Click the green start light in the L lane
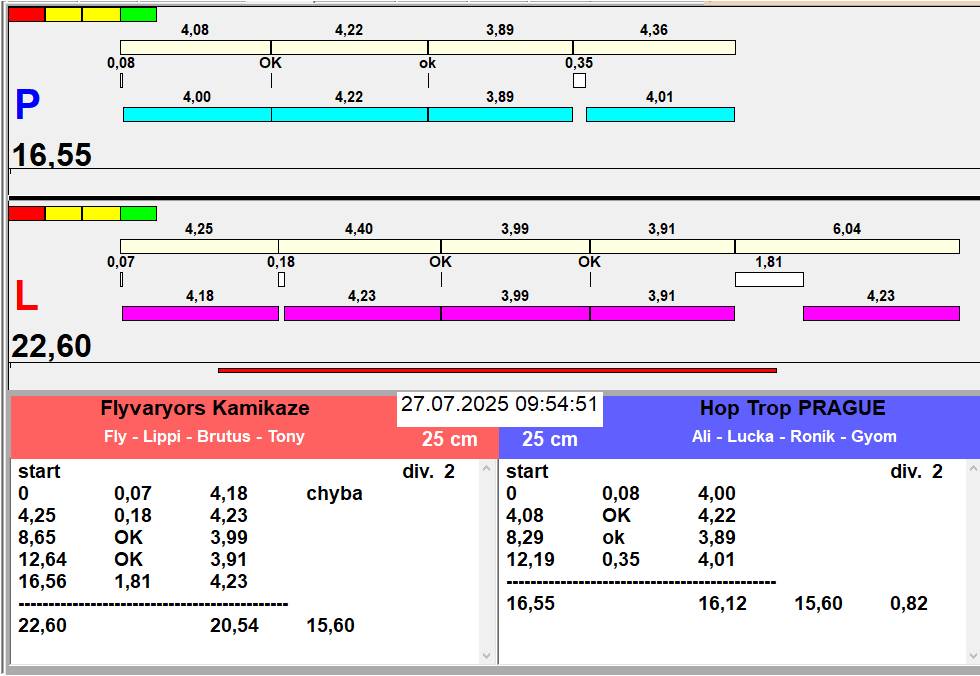Screen dimensions: 980x676 [138, 214]
